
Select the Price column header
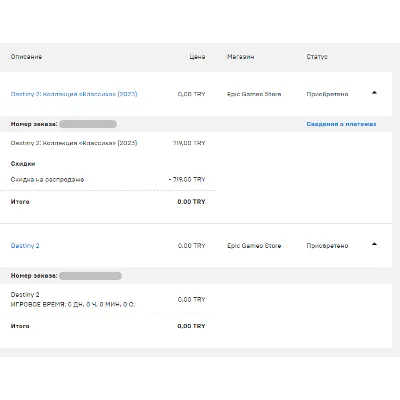click(197, 57)
